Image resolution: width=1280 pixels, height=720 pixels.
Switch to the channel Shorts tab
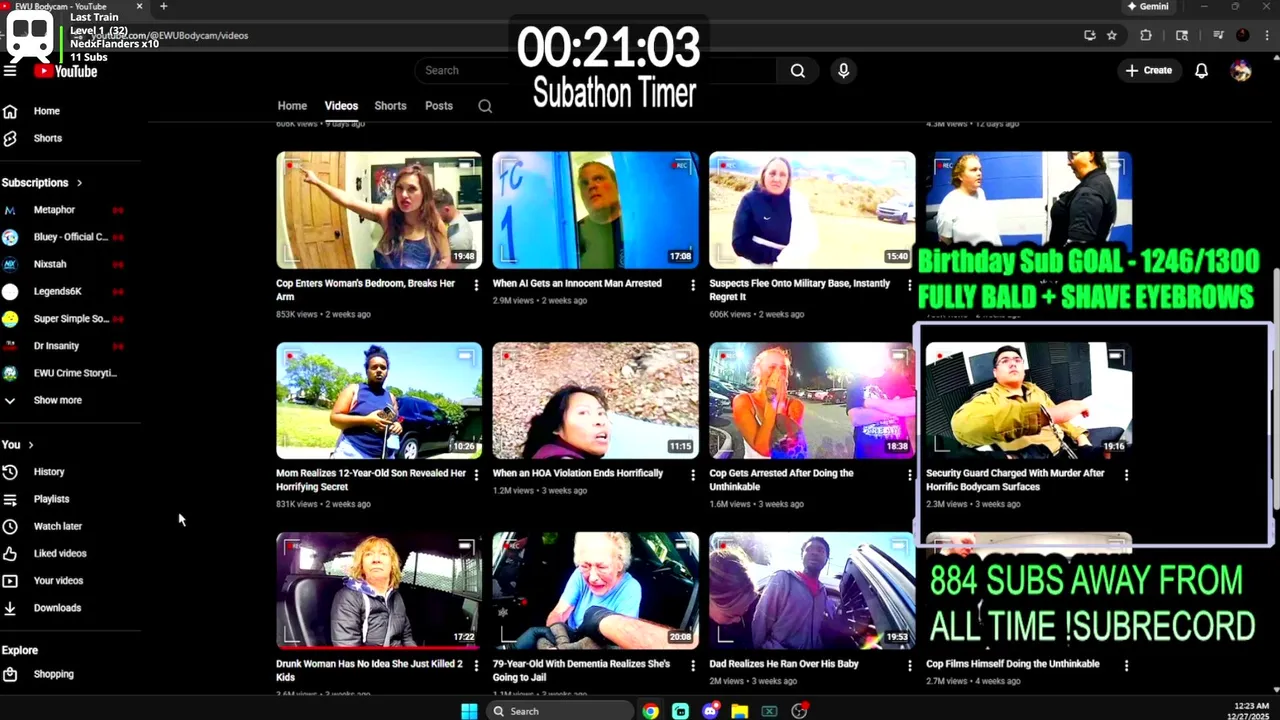[x=390, y=106]
